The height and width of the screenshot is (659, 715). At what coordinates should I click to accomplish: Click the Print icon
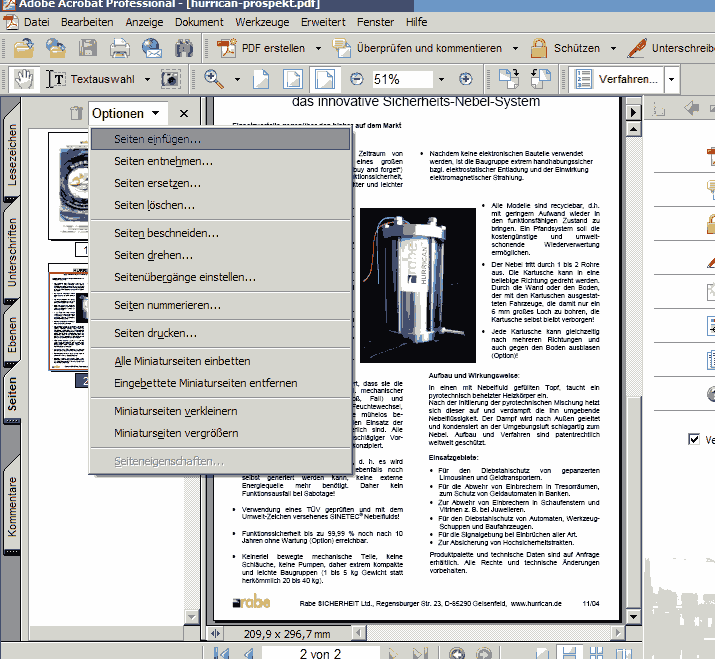pyautogui.click(x=119, y=48)
